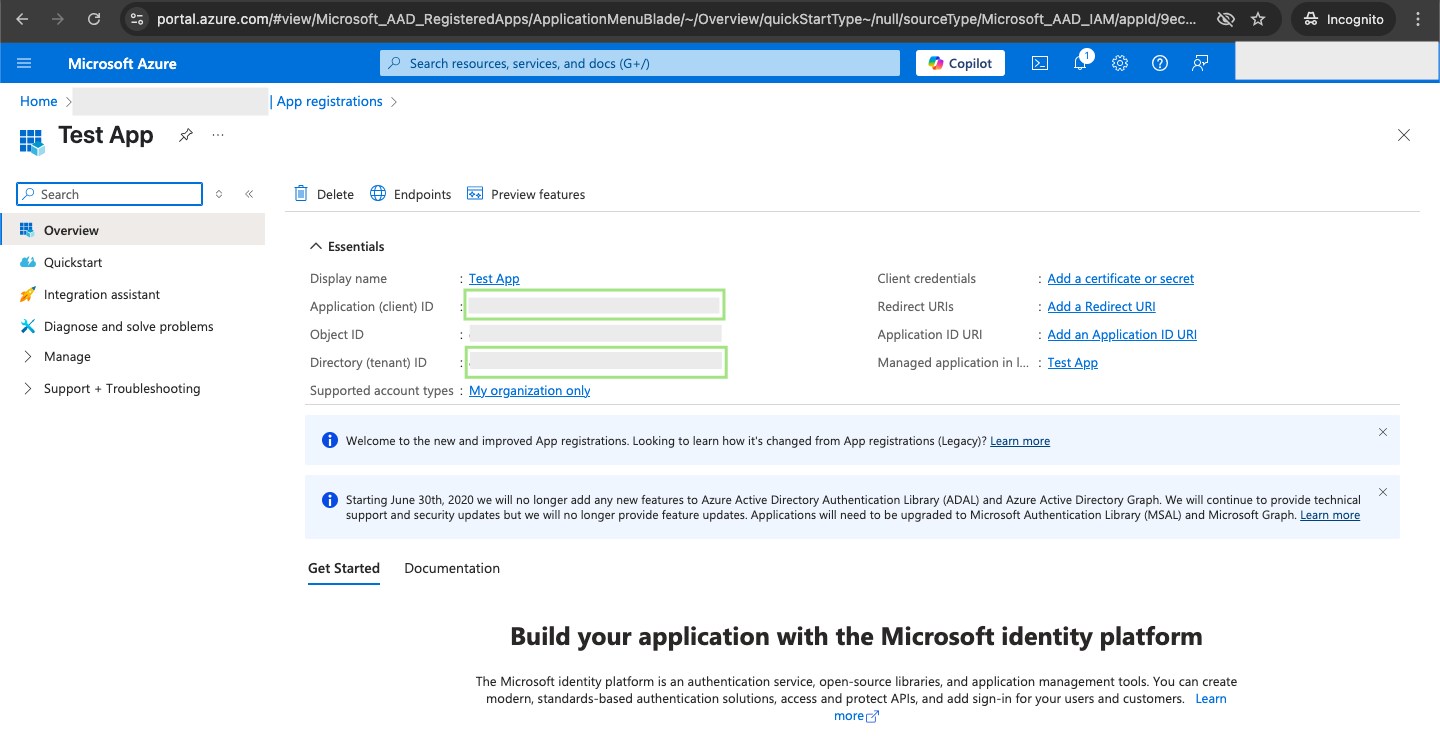This screenshot has width=1440, height=749.
Task: Open Learn more in the ADAL notice
Action: (x=1330, y=515)
